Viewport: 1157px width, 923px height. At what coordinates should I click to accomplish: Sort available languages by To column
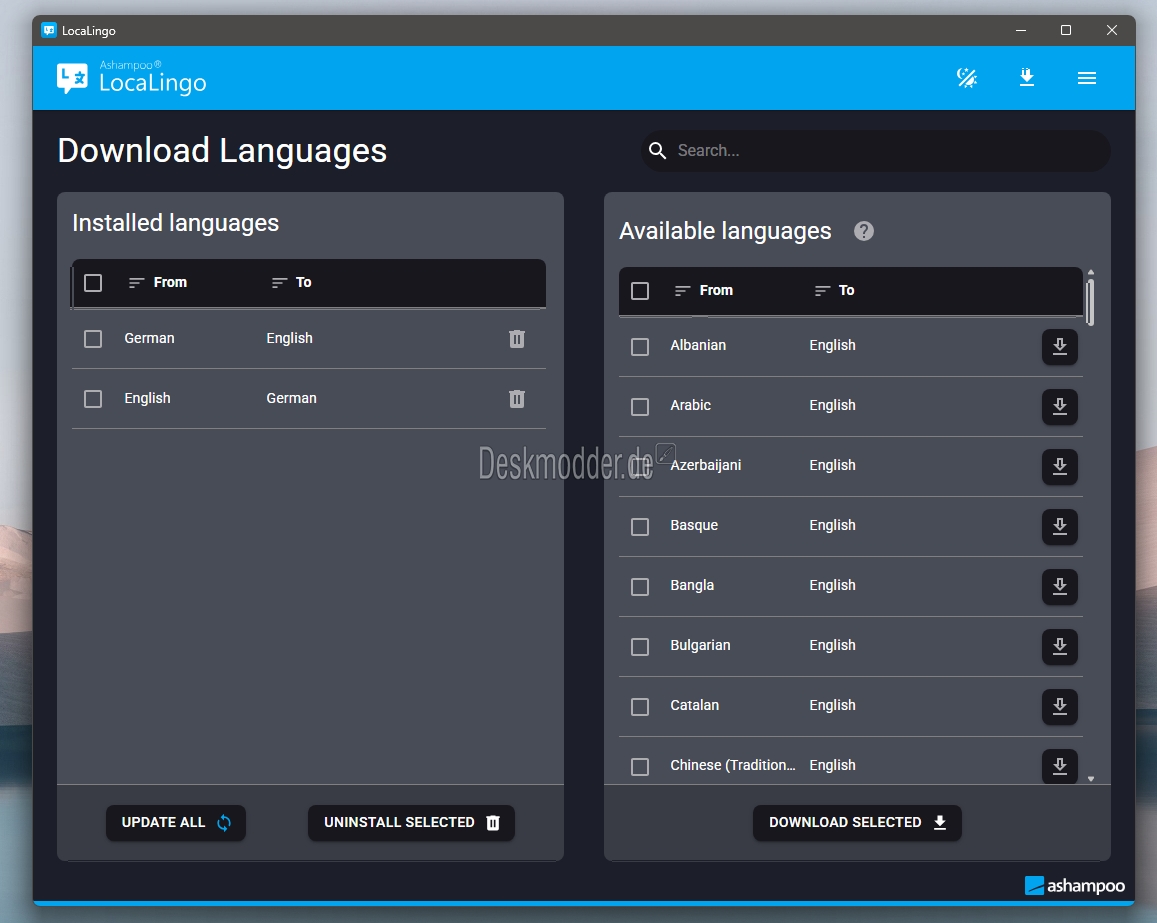[835, 291]
